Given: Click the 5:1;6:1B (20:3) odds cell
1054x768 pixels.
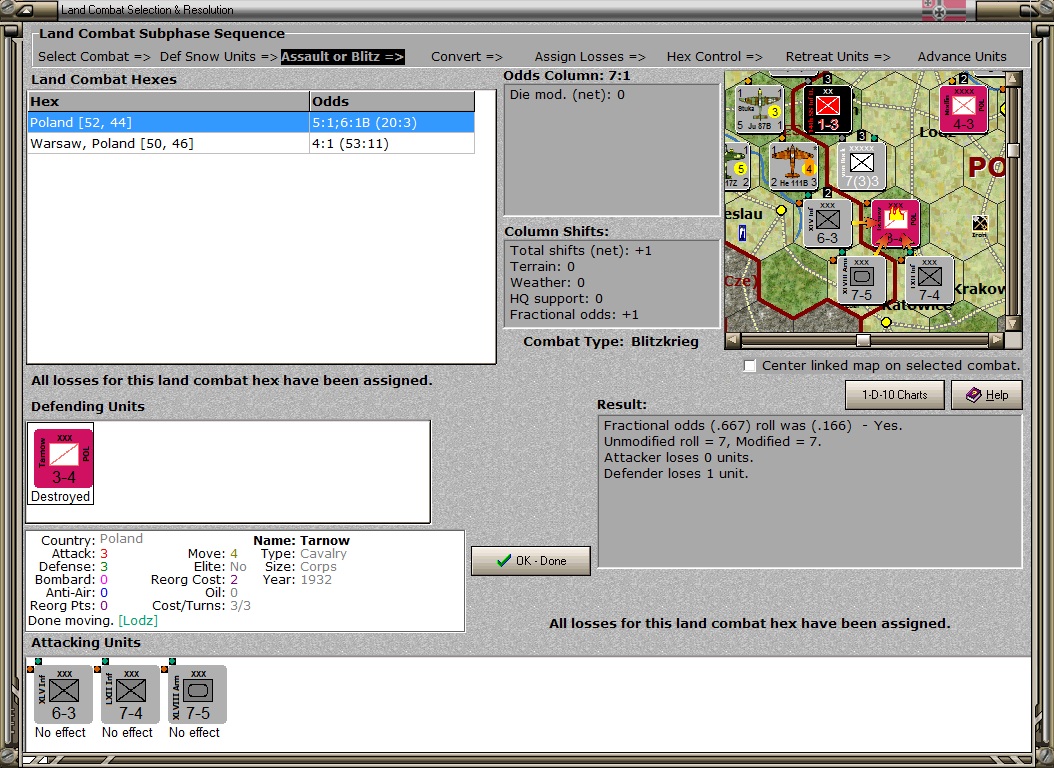Looking at the screenshot, I should (392, 122).
